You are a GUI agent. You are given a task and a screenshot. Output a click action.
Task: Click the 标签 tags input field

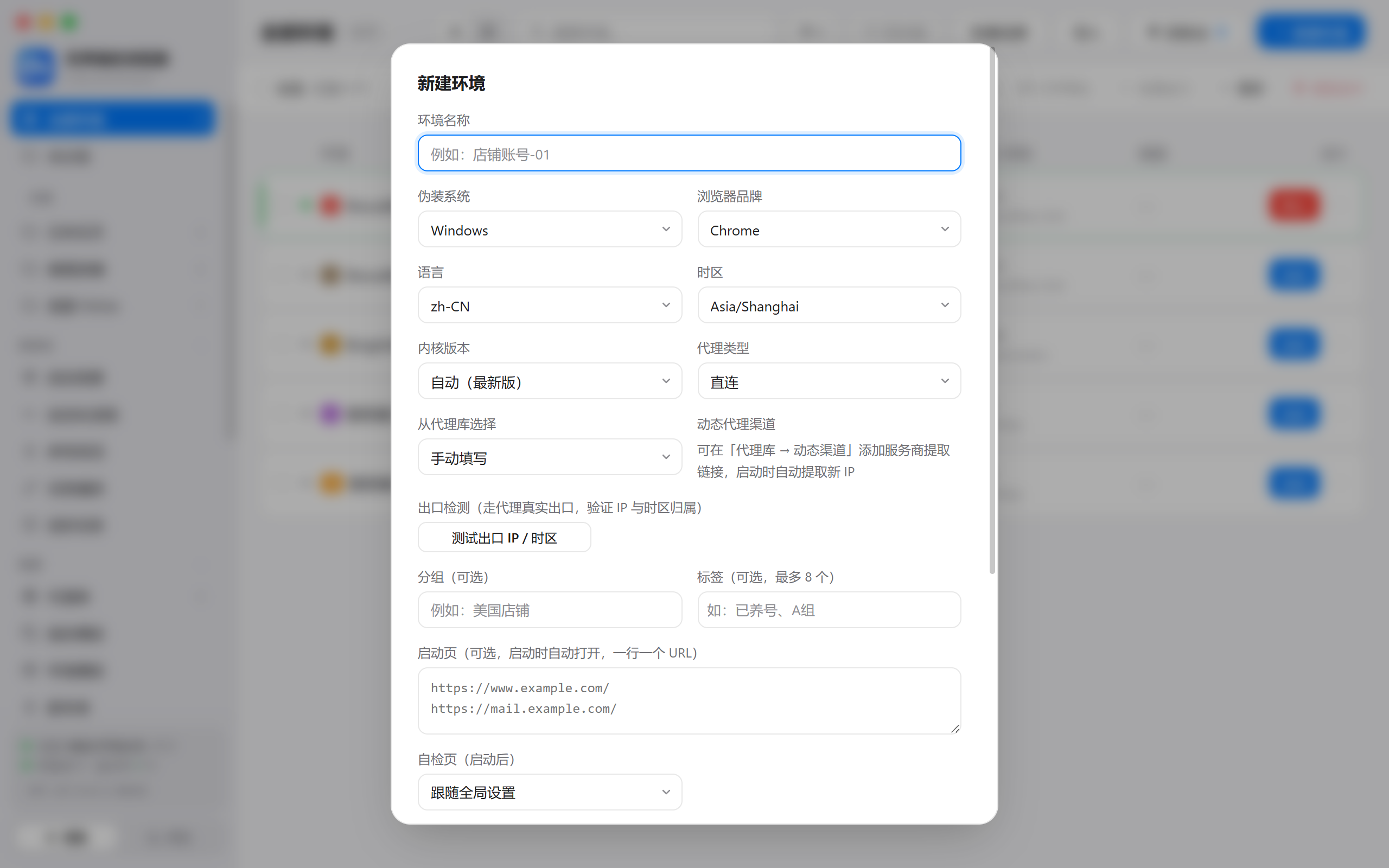click(829, 610)
